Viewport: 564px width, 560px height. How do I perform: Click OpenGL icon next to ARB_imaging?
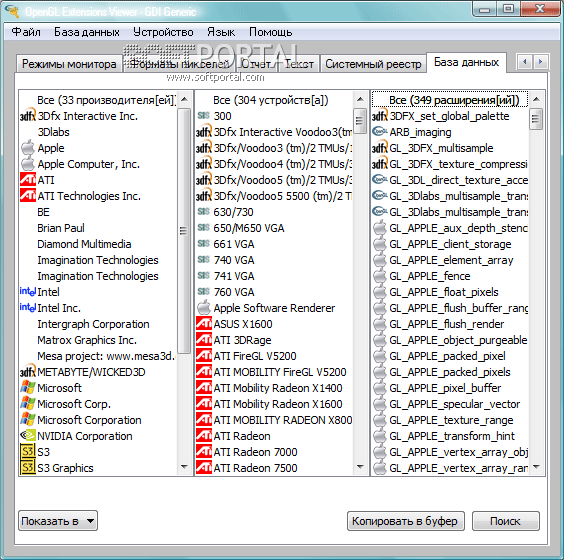[379, 132]
